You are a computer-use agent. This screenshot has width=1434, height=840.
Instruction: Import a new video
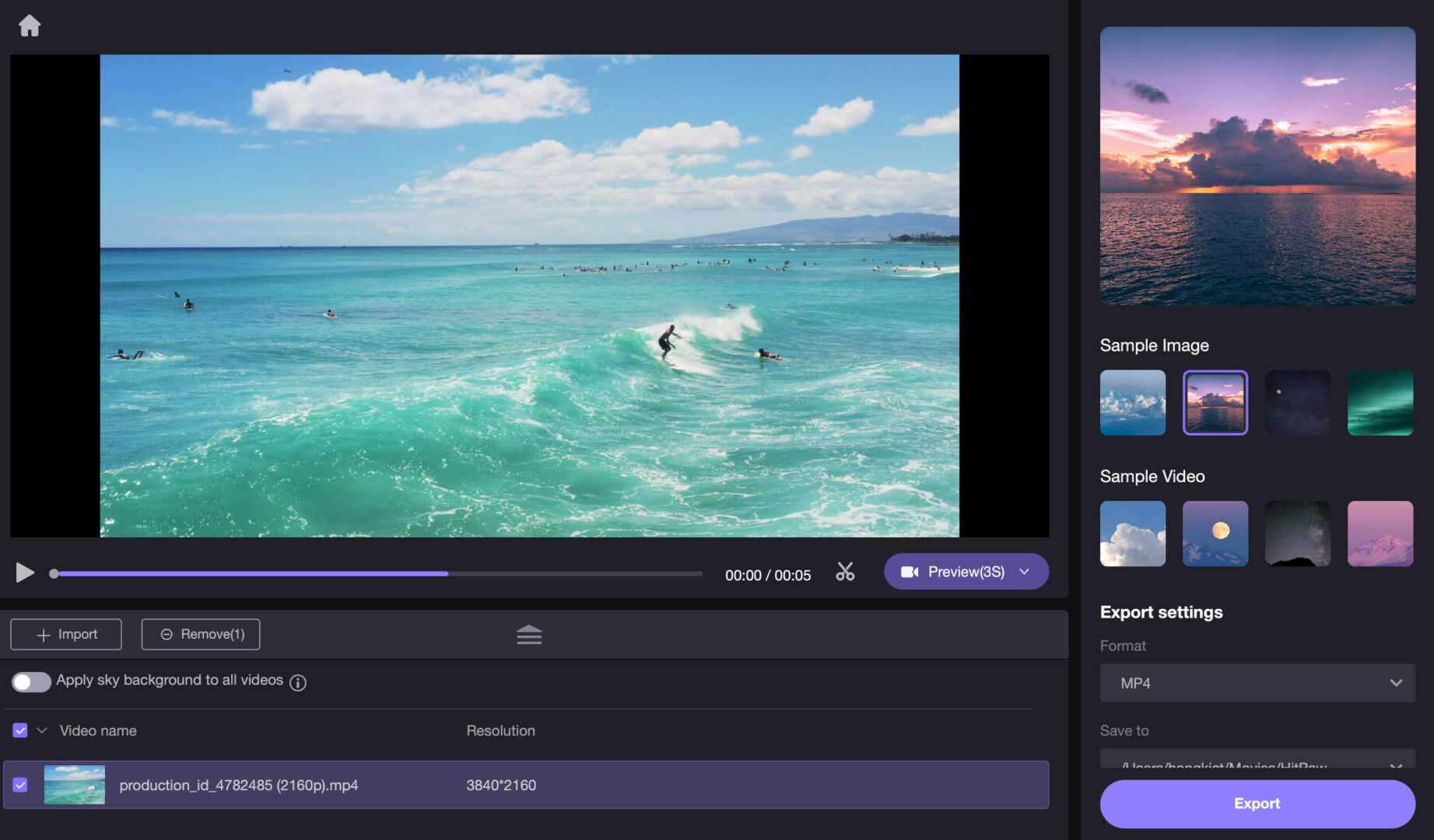click(66, 634)
